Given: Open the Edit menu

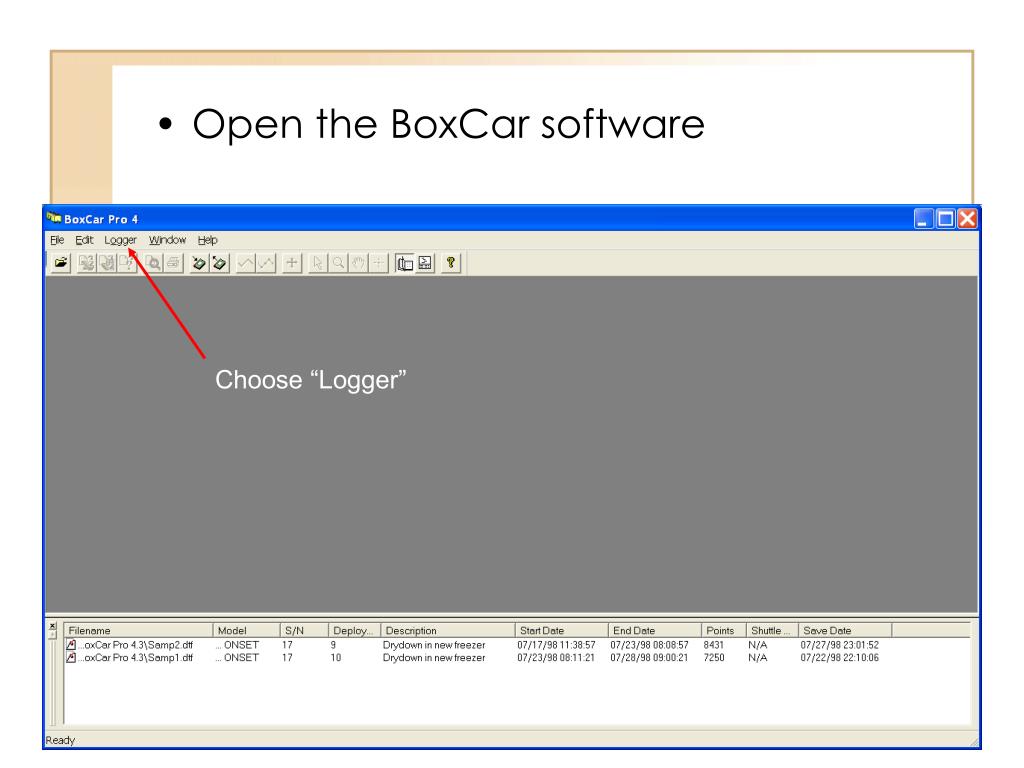Looking at the screenshot, I should pos(84,240).
